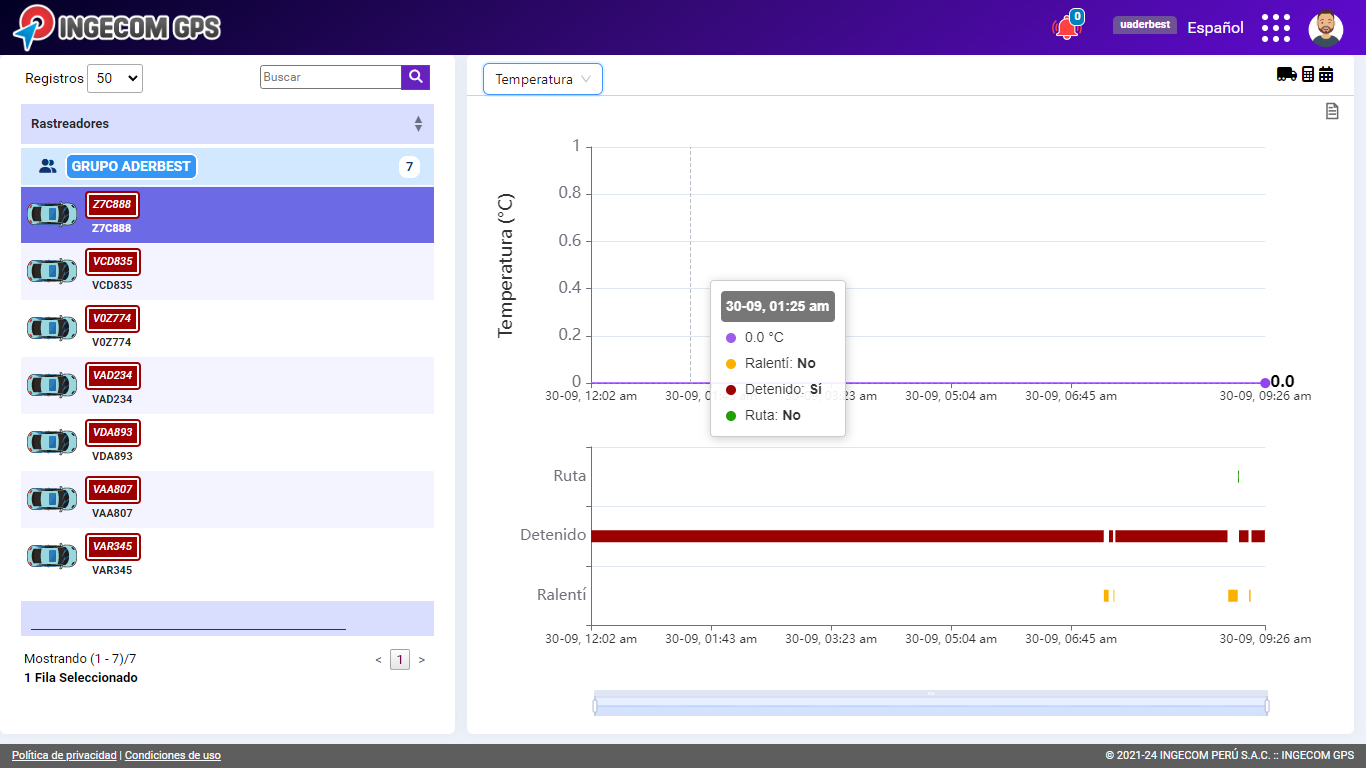Viewport: 1366px width, 768px height.
Task: Select tracker VCD835 in the list
Action: tap(112, 271)
